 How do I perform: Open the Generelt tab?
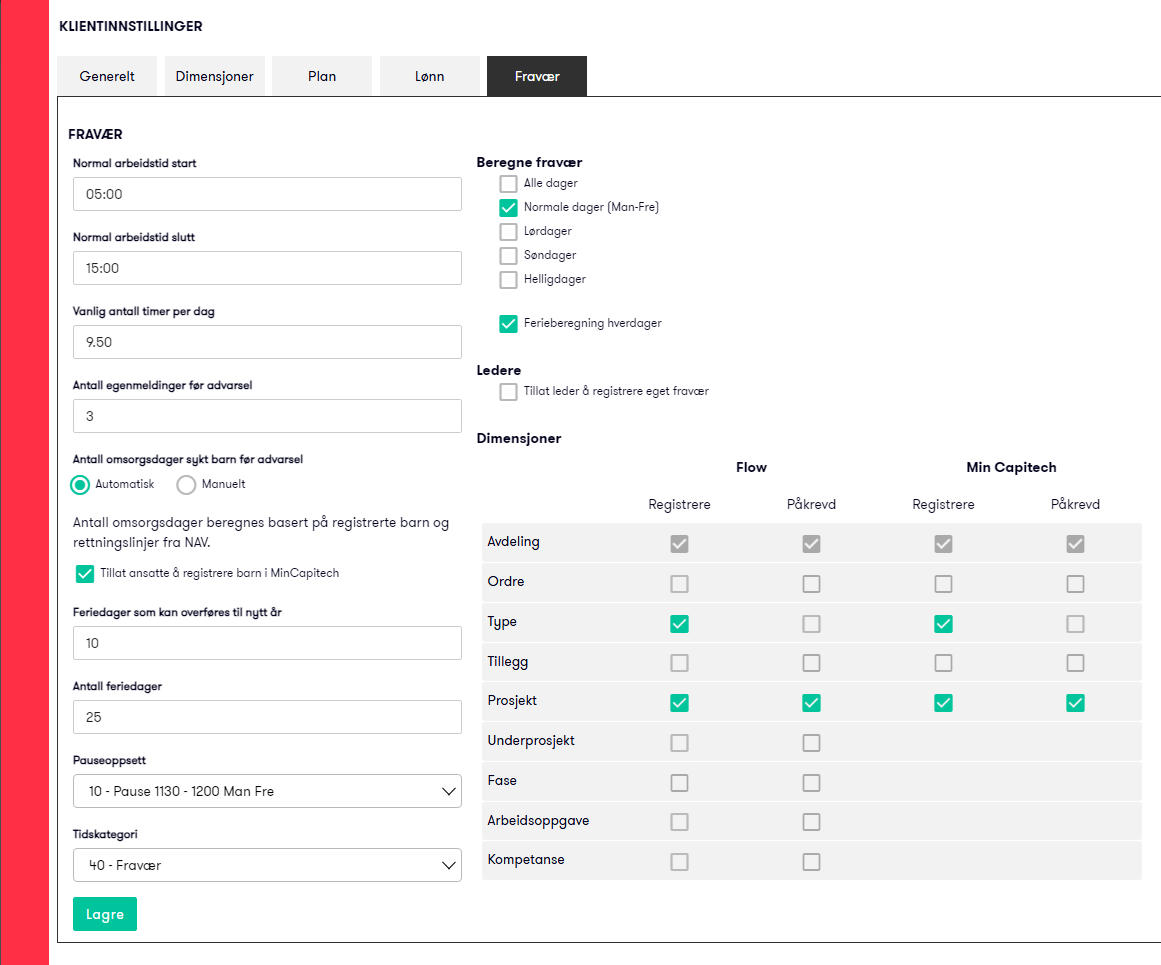click(107, 76)
